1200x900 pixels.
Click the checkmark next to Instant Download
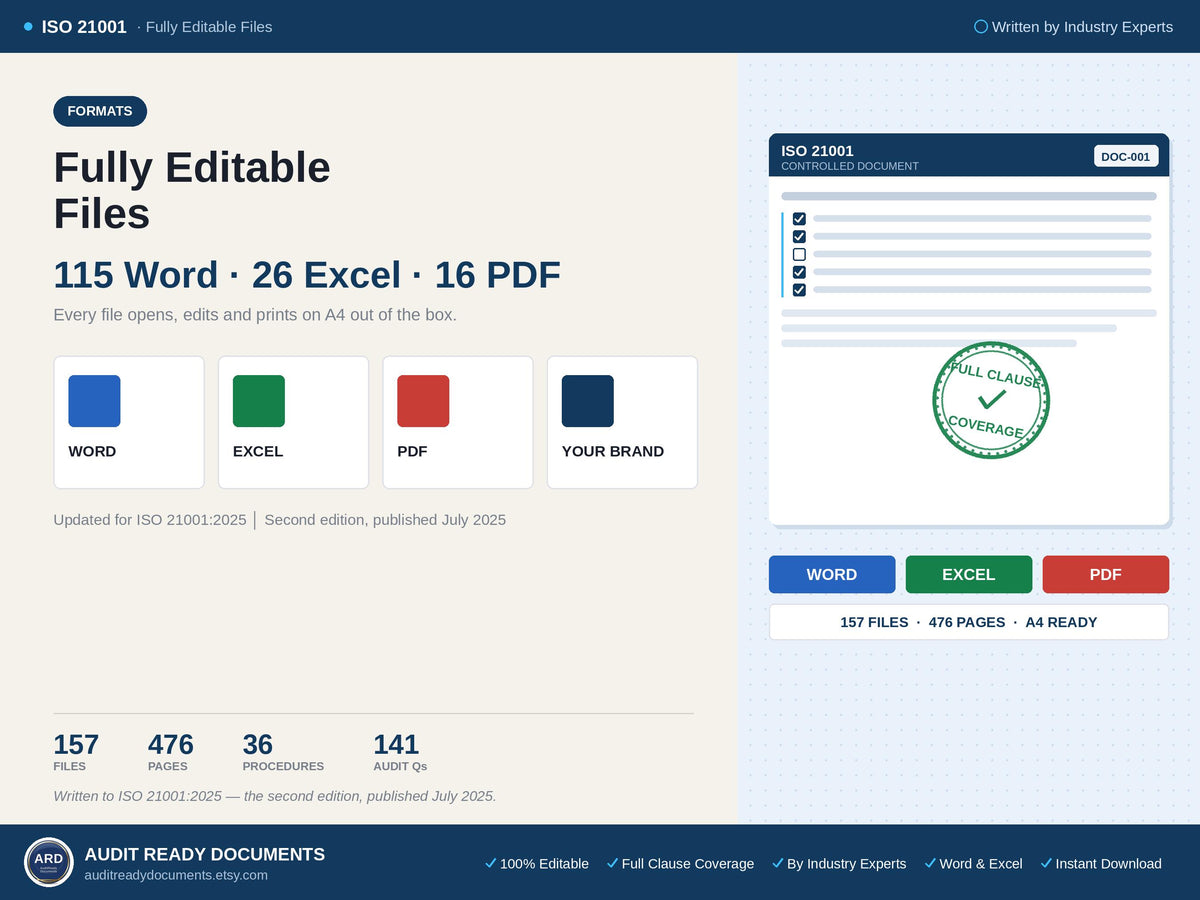1046,863
